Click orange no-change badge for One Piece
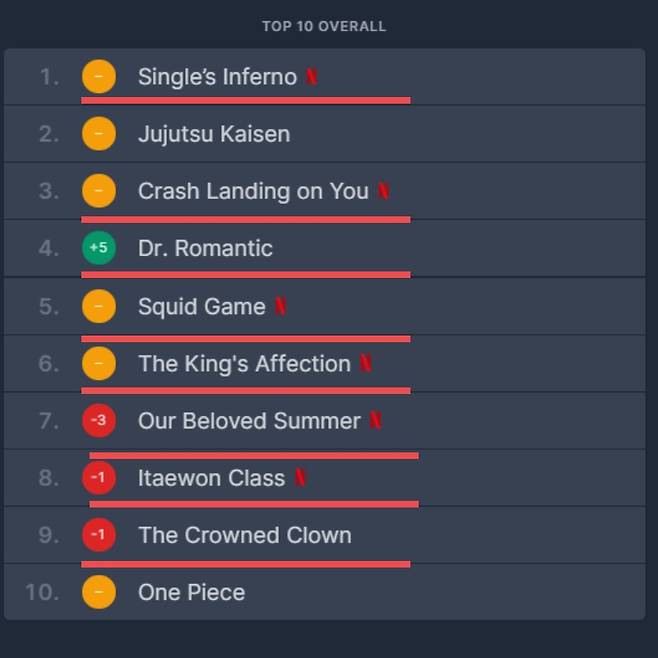Screen dimensions: 658x658 [99, 592]
